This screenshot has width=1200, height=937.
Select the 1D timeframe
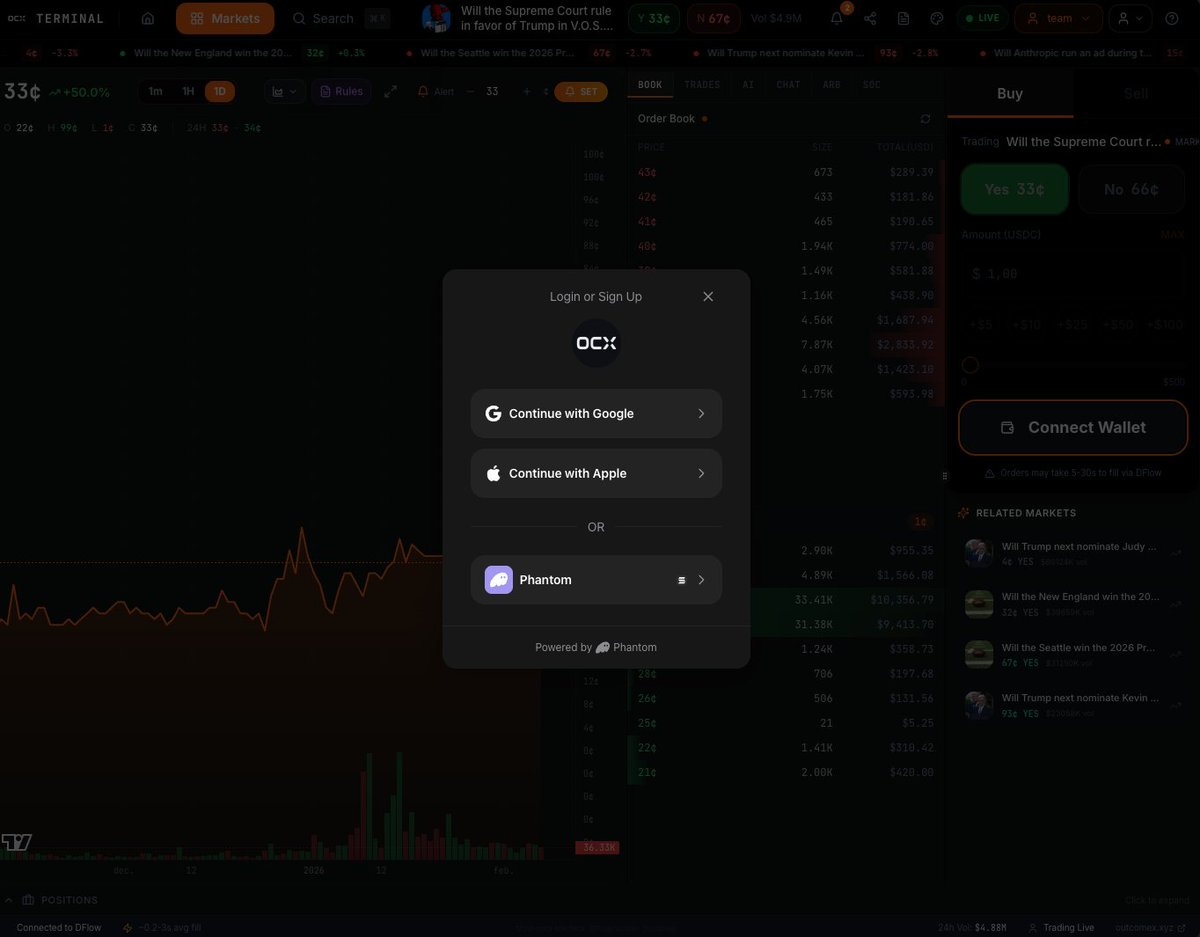click(220, 91)
